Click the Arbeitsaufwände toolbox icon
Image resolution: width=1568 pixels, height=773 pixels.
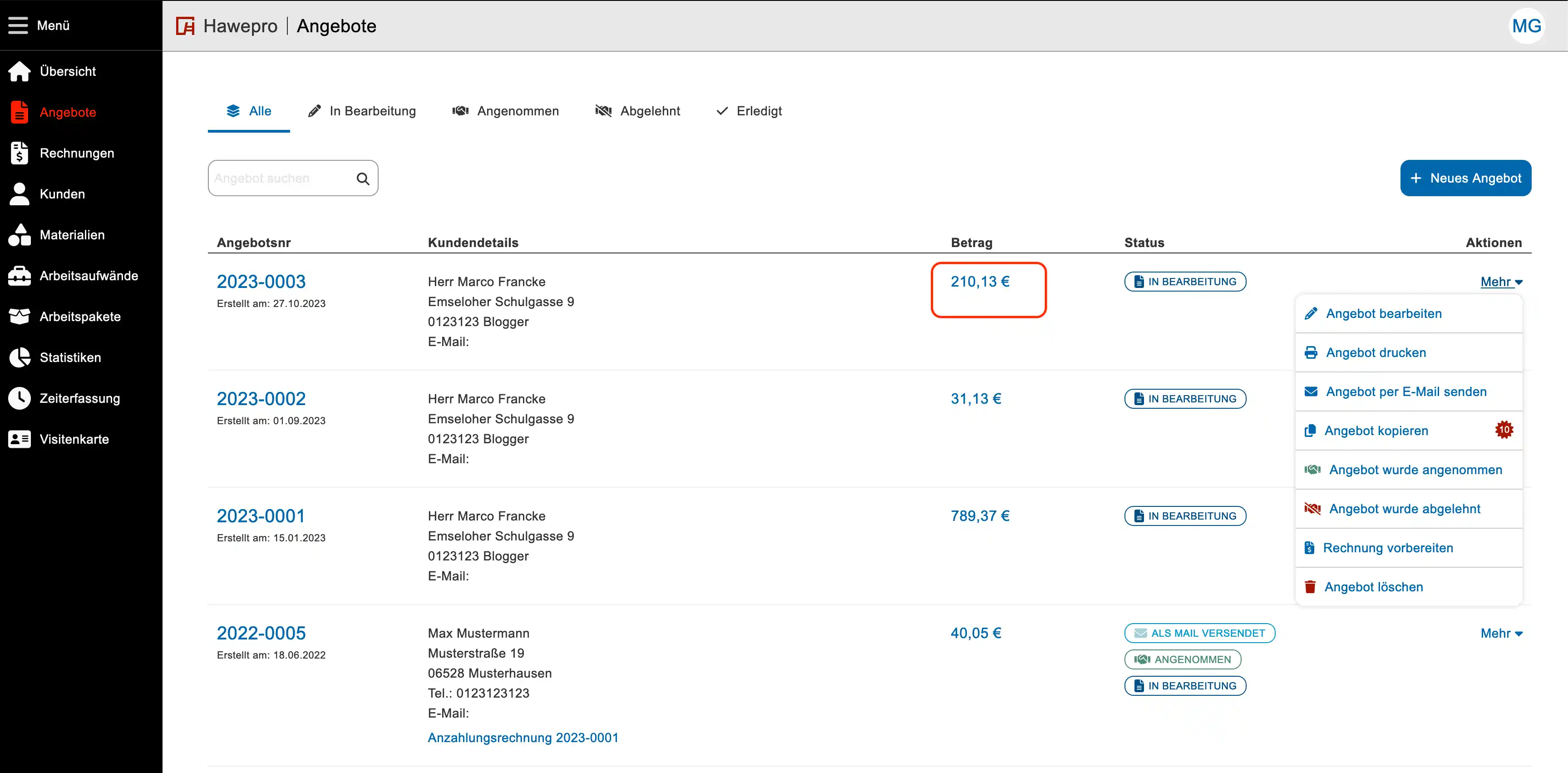pos(20,276)
